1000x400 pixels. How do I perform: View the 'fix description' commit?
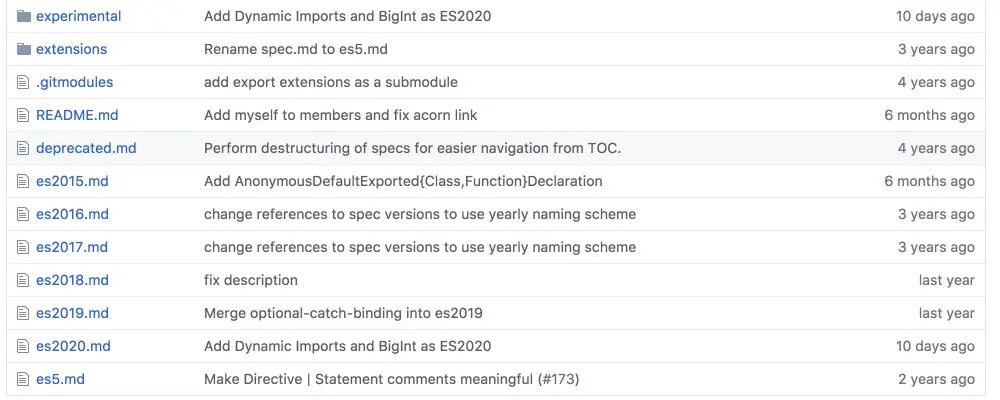[x=251, y=280]
